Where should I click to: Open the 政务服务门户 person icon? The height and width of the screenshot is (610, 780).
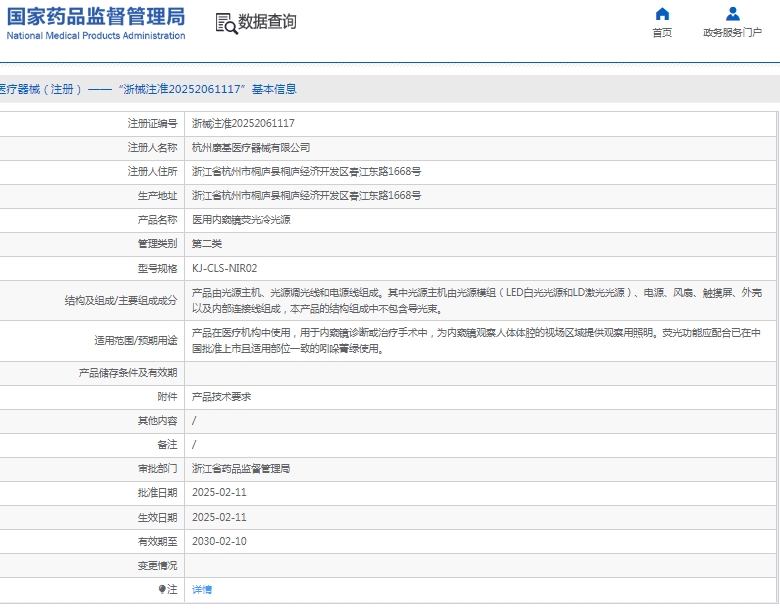[x=732, y=14]
